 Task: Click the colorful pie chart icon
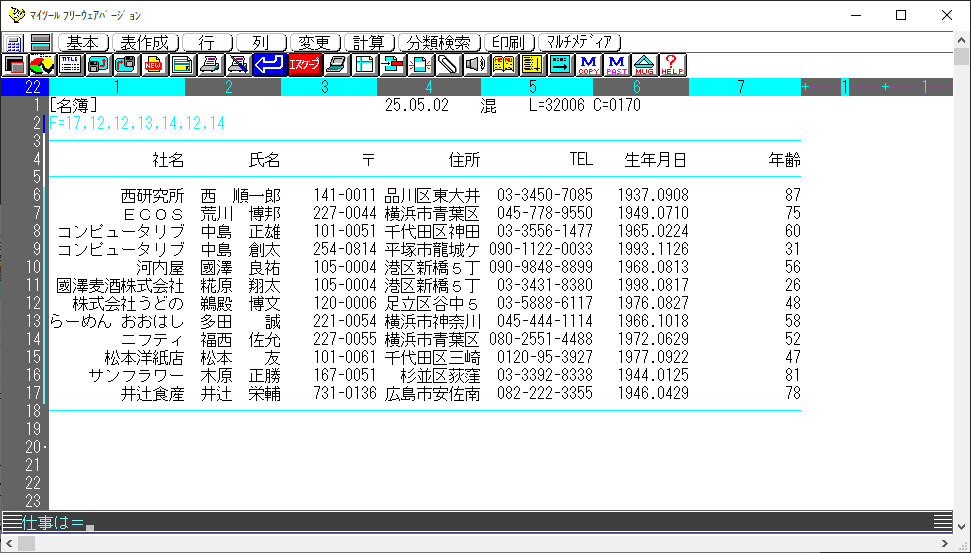(42, 65)
